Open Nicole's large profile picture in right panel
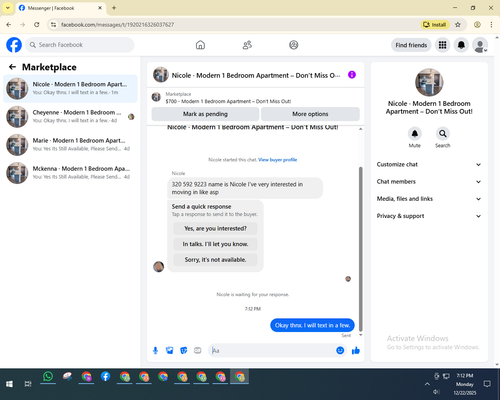This screenshot has height=400, width=500. (x=429, y=82)
